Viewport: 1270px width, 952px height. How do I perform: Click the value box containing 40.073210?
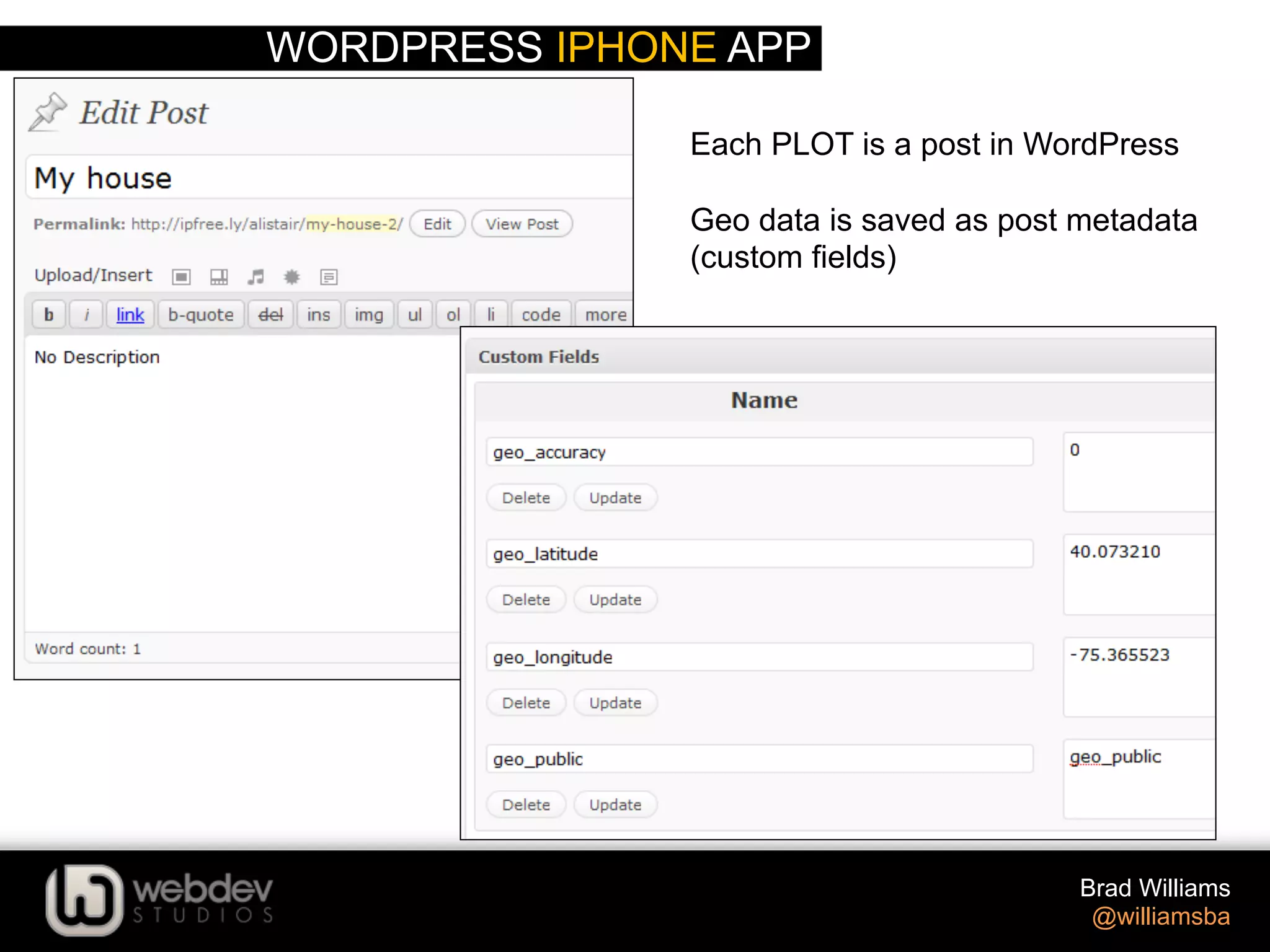click(1139, 575)
